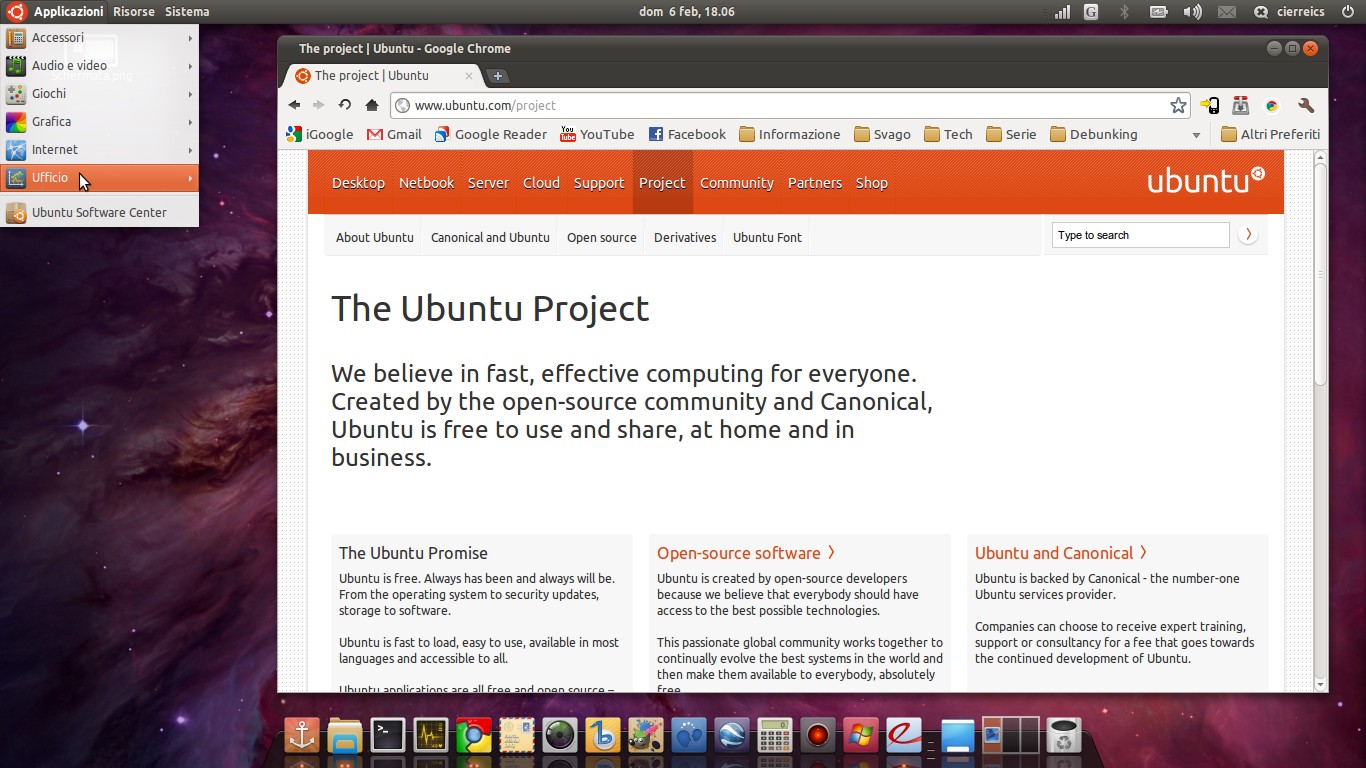Select the Desktop site navigation tab
1366x768 pixels.
[358, 183]
